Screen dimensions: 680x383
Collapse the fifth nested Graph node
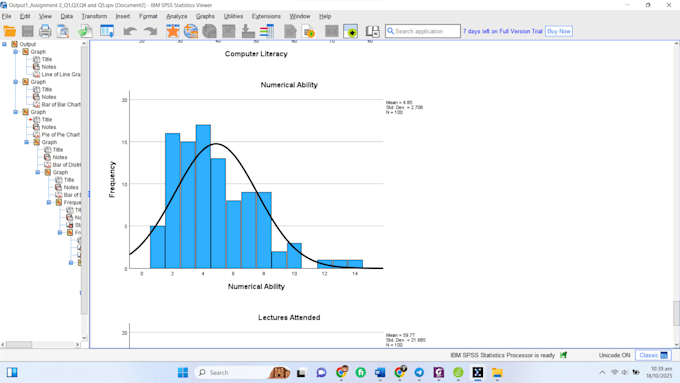(x=38, y=172)
